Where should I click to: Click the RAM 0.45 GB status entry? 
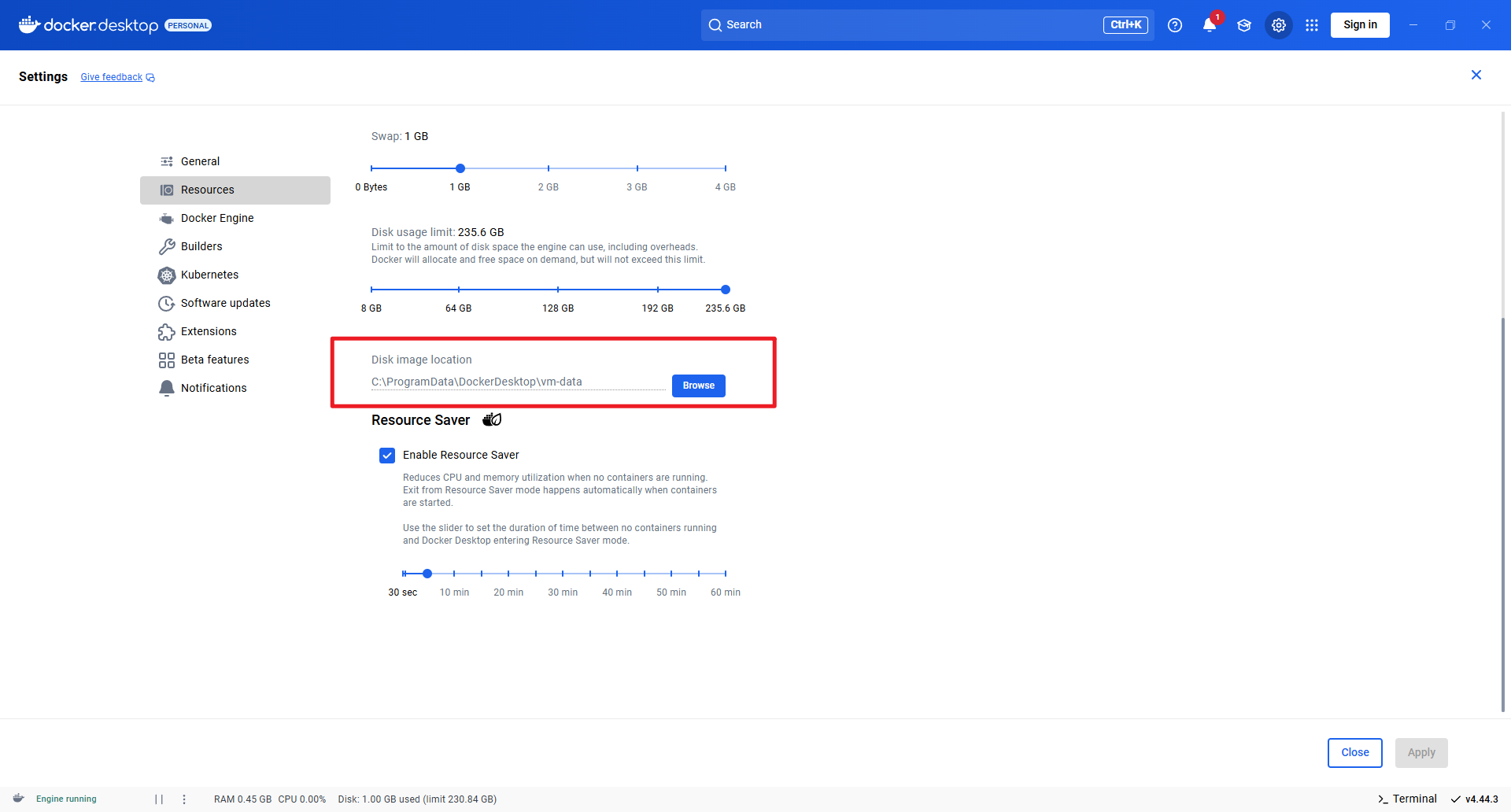[242, 799]
